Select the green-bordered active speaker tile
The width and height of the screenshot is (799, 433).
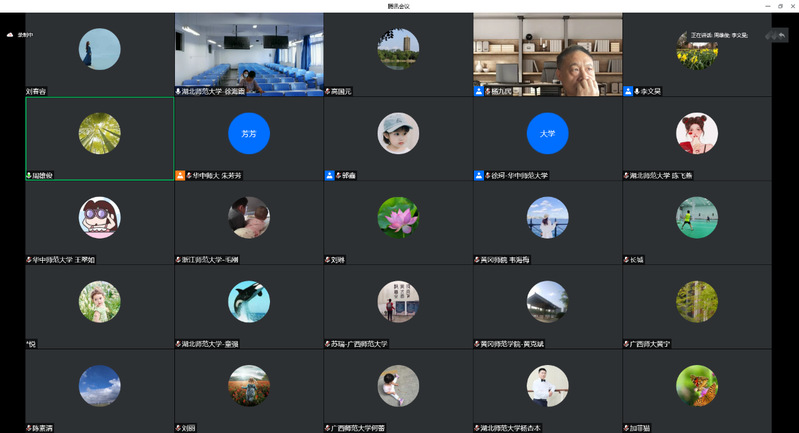coord(99,138)
